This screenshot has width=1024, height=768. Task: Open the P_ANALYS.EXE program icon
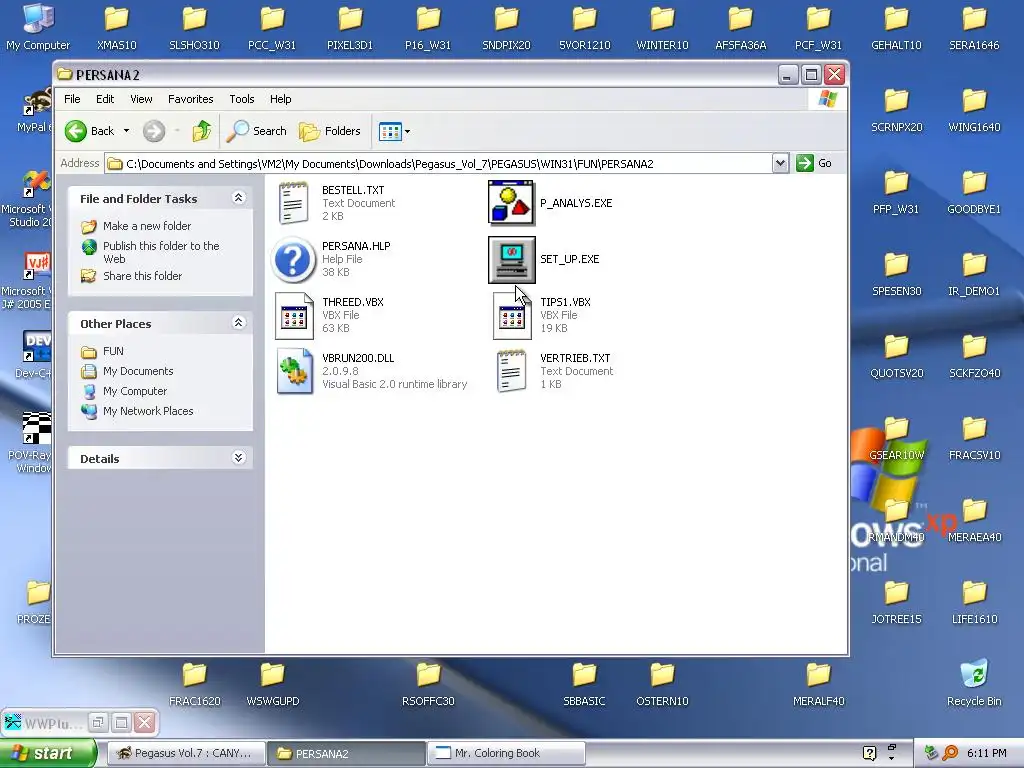(511, 203)
